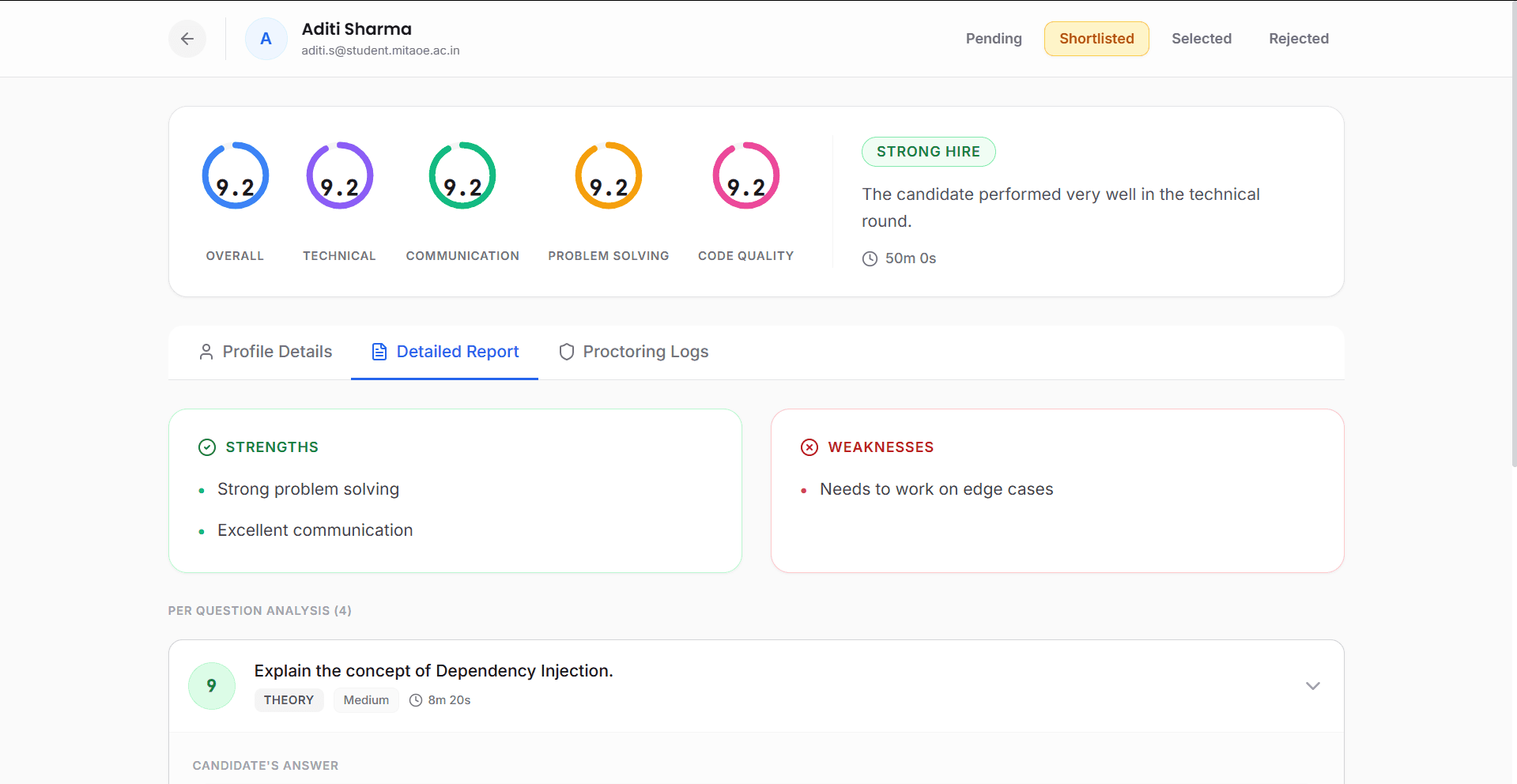
Task: Click the Problem Solving score ring
Action: click(x=609, y=175)
